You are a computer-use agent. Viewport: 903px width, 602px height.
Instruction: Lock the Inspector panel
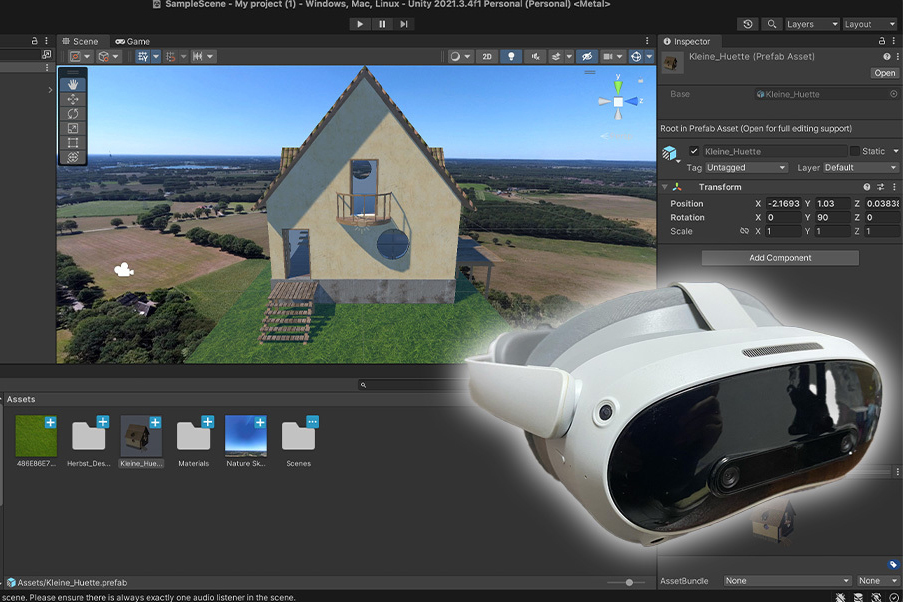[881, 41]
